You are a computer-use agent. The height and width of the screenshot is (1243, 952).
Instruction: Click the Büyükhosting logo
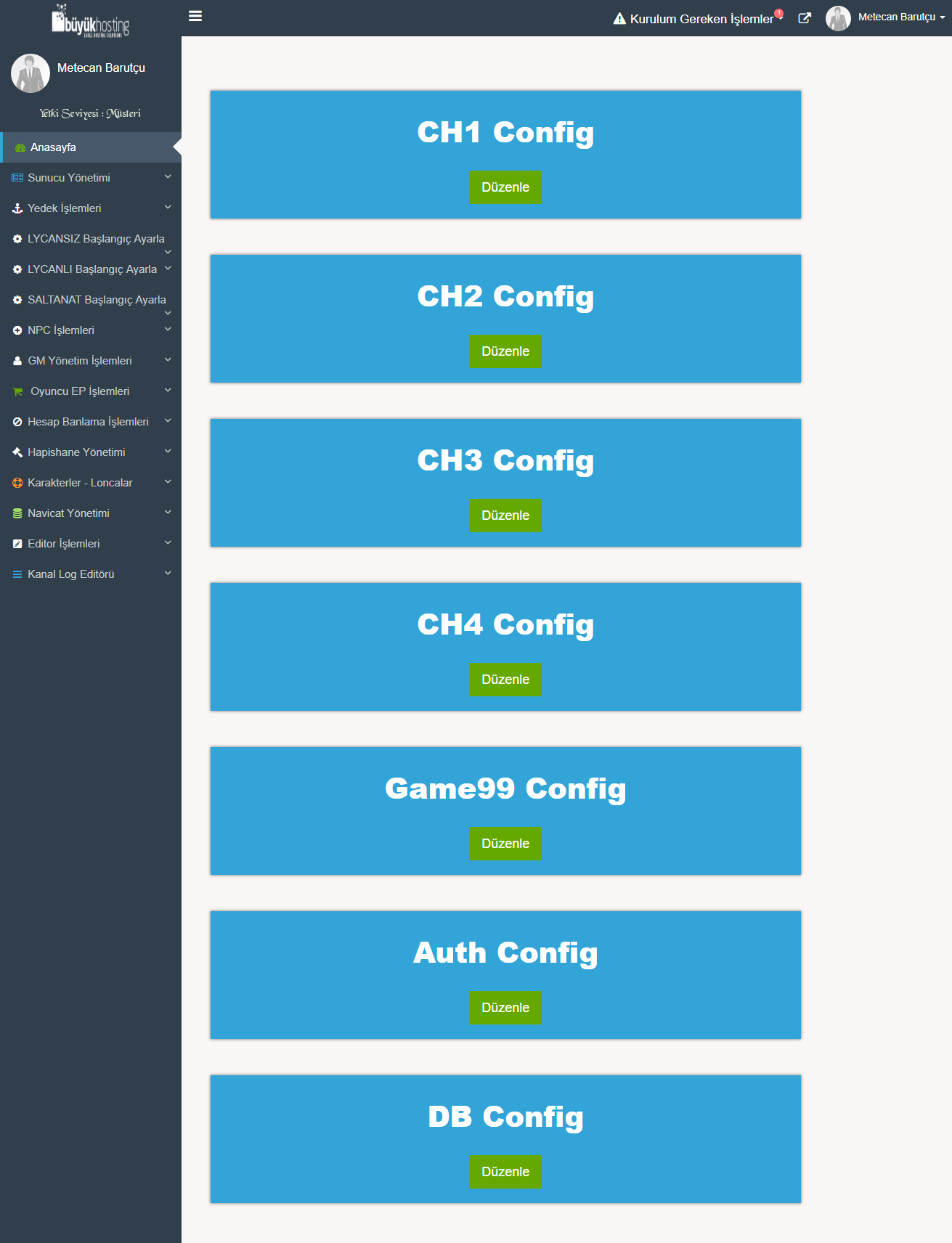[90, 21]
